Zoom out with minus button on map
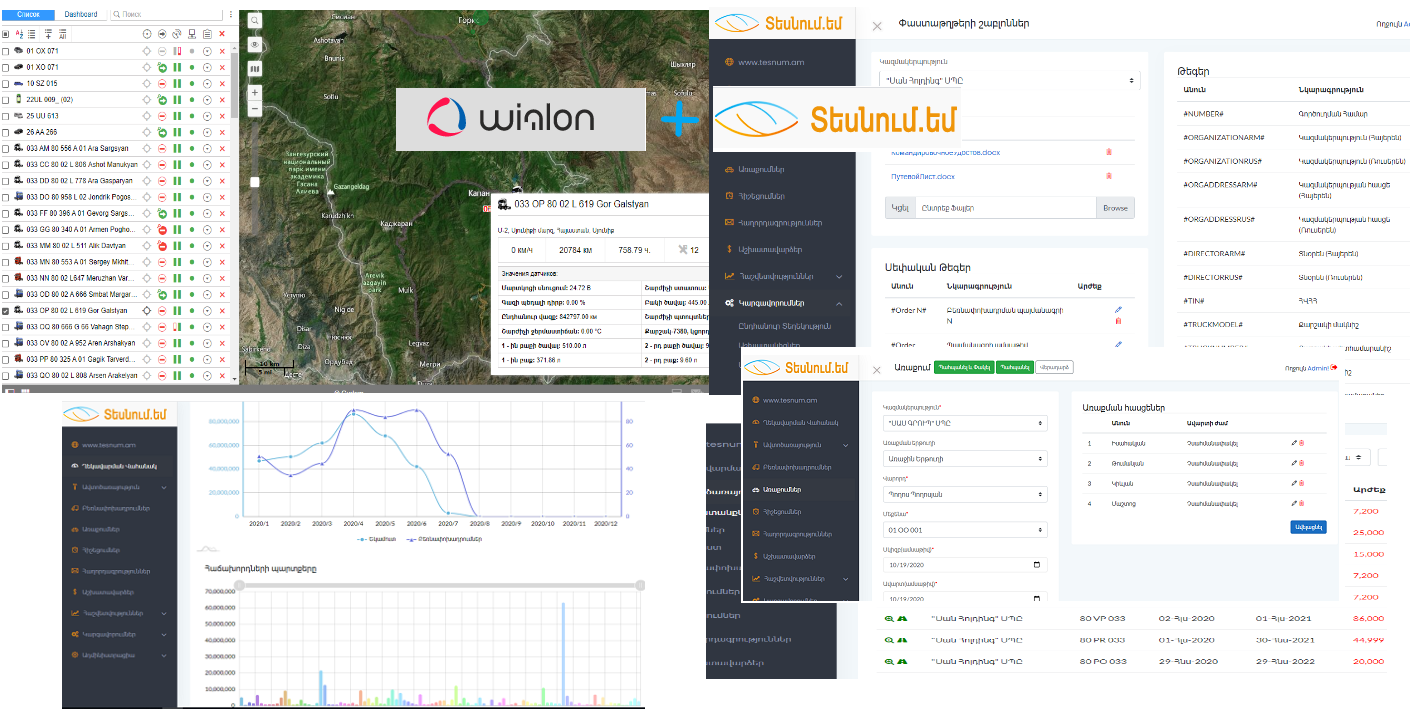Image resolution: width=1410 pixels, height=710 pixels. [x=255, y=109]
